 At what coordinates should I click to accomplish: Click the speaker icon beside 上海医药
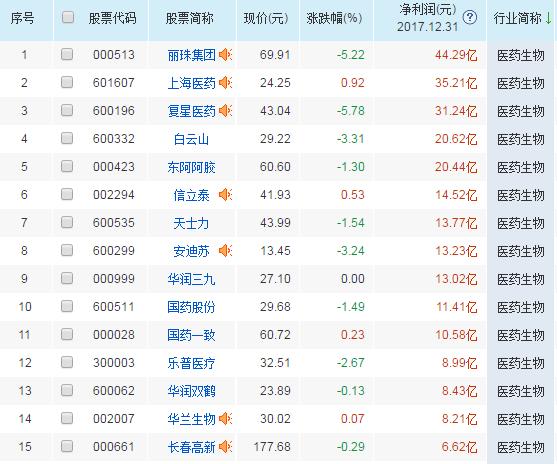pos(225,83)
